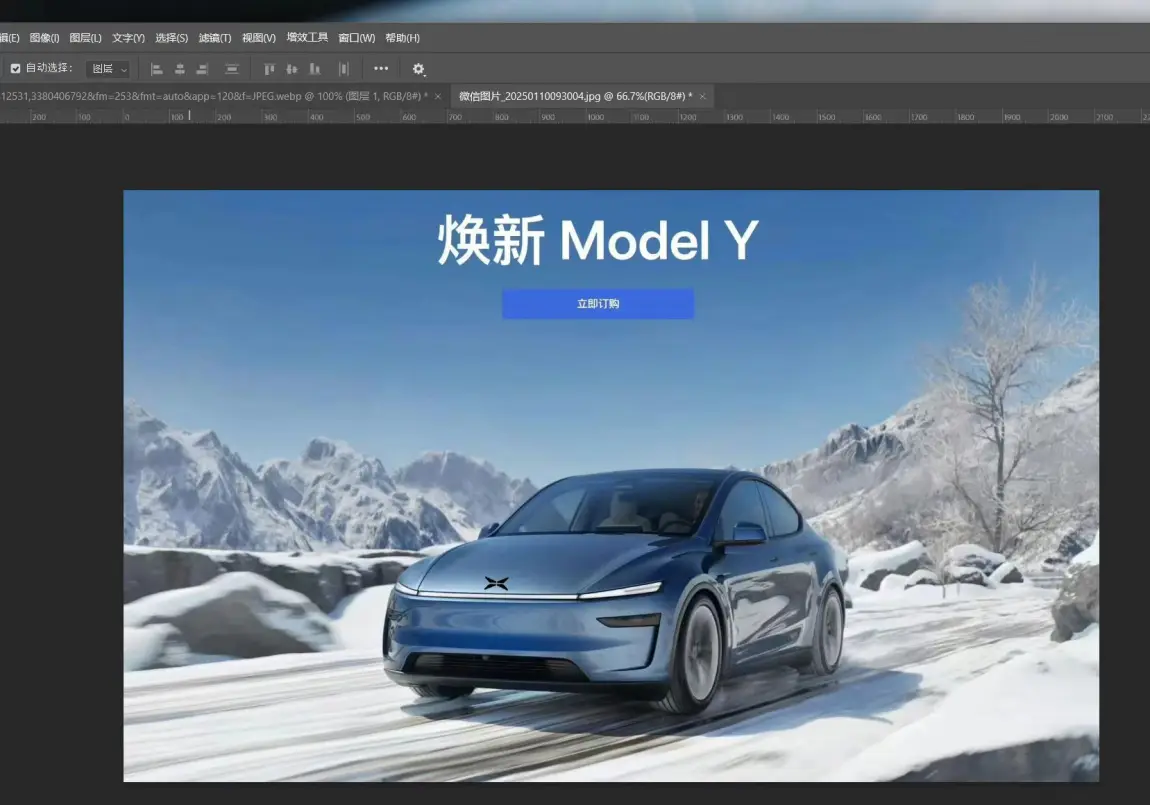Open the 图层 auto-select dropdown
This screenshot has width=1150, height=805.
pos(109,69)
